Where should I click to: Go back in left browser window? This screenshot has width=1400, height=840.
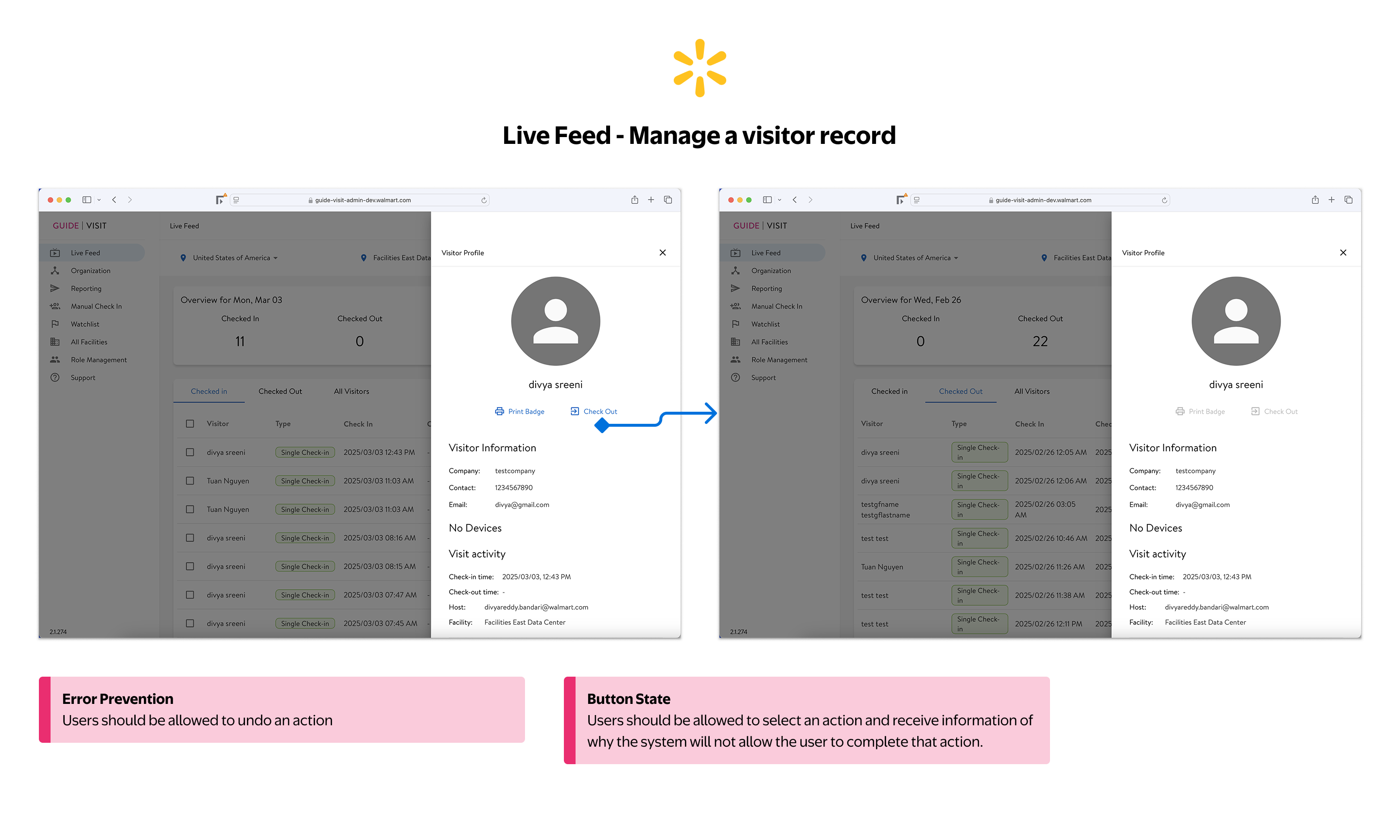(114, 200)
